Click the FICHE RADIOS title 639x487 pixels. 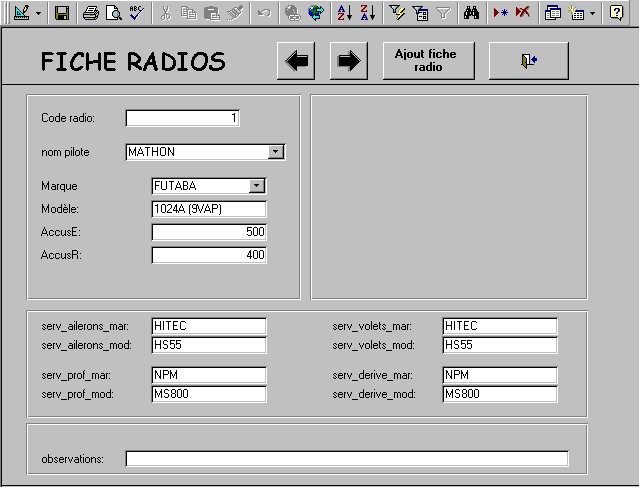(x=133, y=62)
